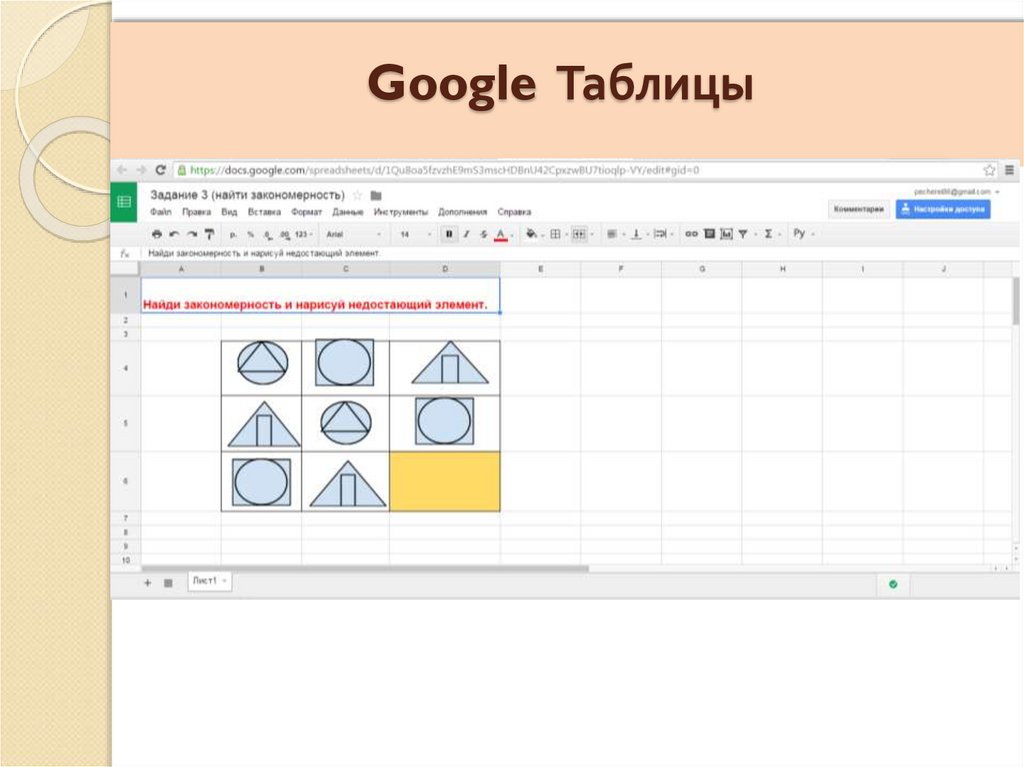
Task: Click the green check status icon
Action: (893, 584)
